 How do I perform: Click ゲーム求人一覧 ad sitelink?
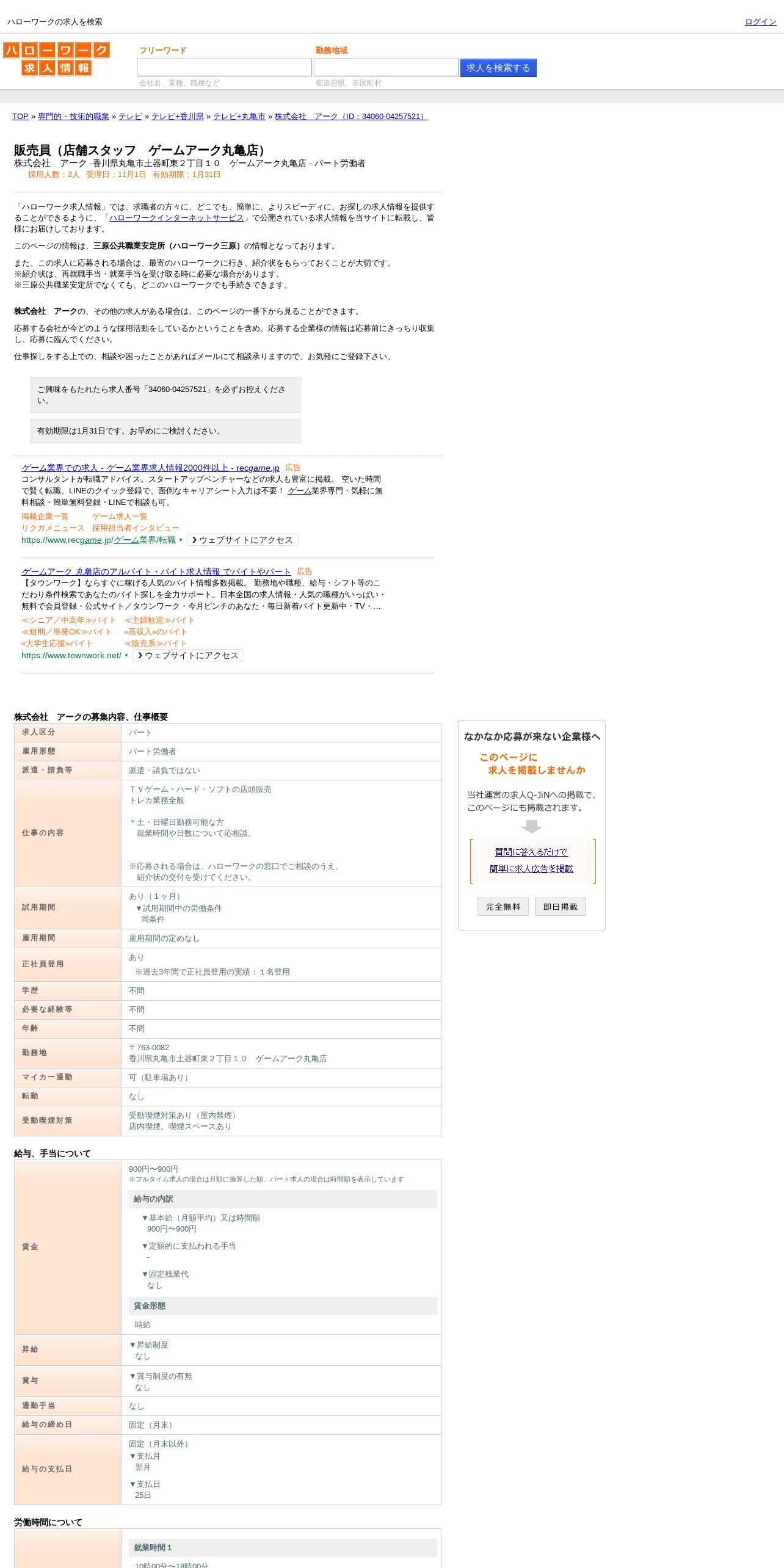pos(120,517)
